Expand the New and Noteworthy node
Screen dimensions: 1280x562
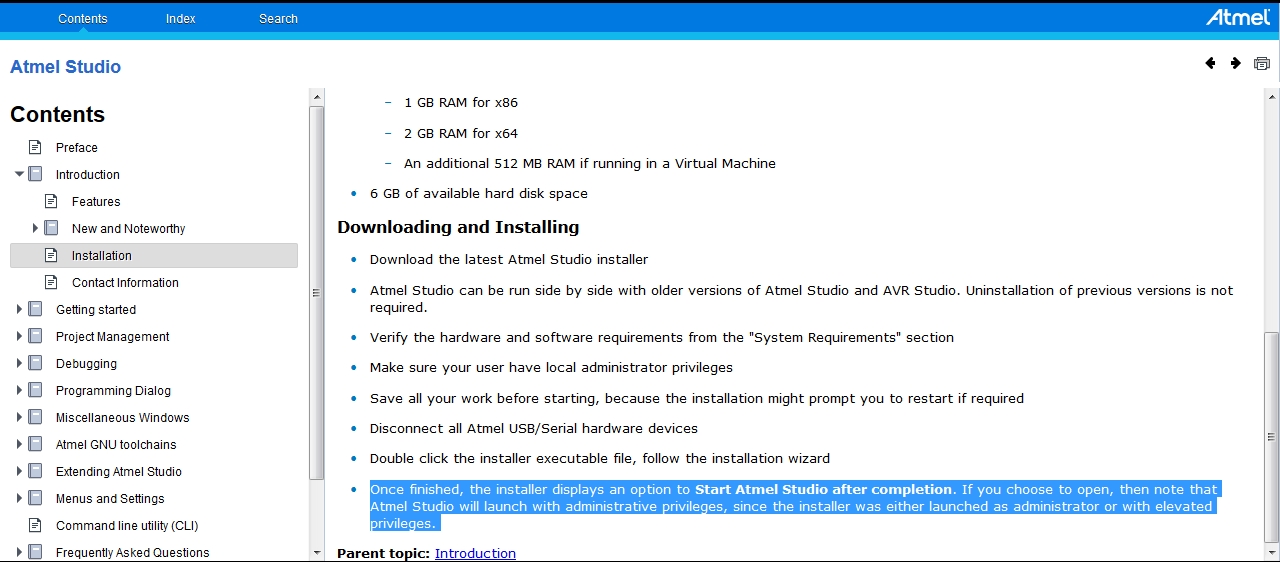click(x=35, y=228)
